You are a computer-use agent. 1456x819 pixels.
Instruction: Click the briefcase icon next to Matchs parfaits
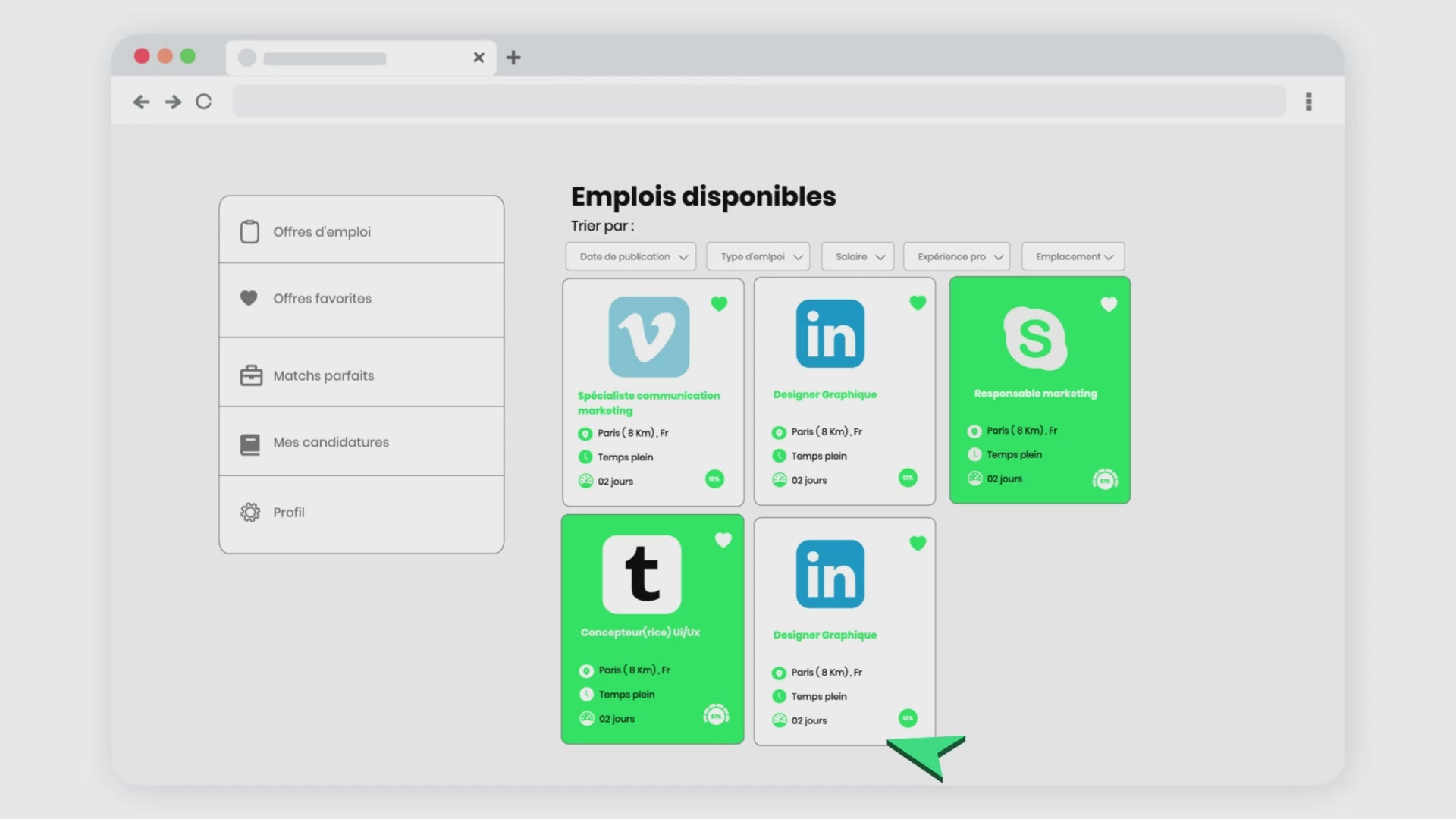click(251, 375)
